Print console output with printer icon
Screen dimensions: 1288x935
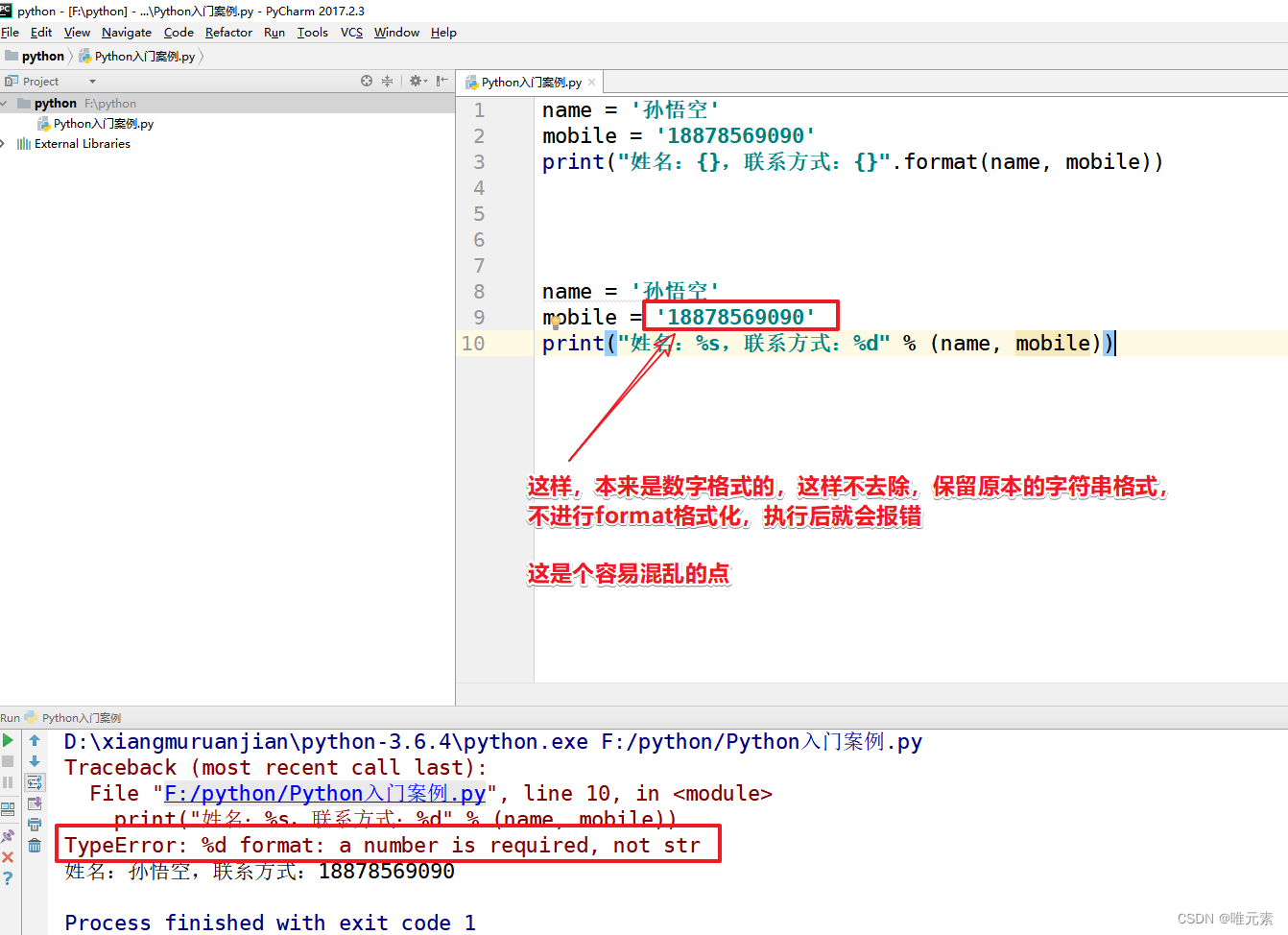pyautogui.click(x=35, y=824)
